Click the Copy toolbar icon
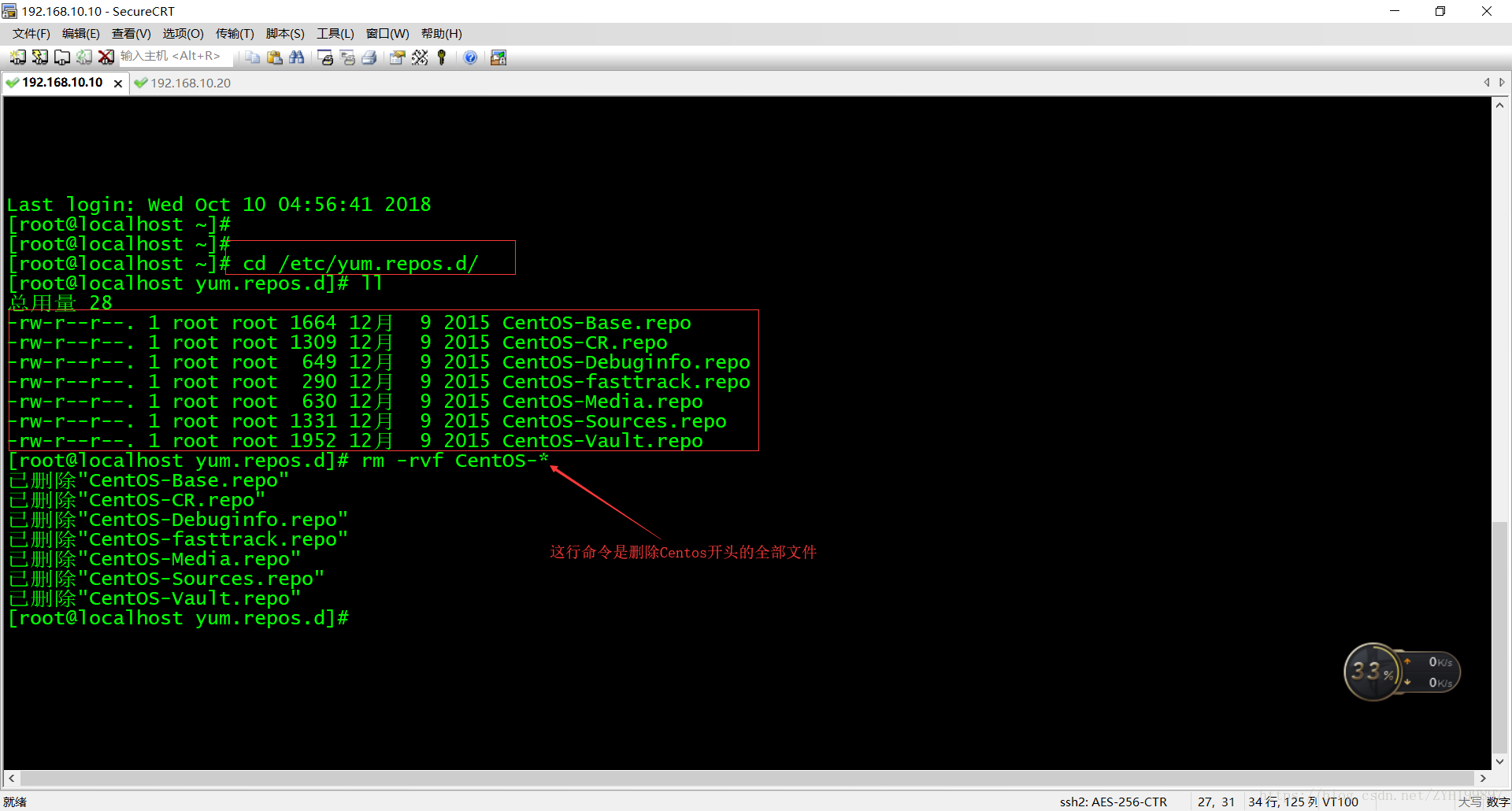 coord(252,57)
